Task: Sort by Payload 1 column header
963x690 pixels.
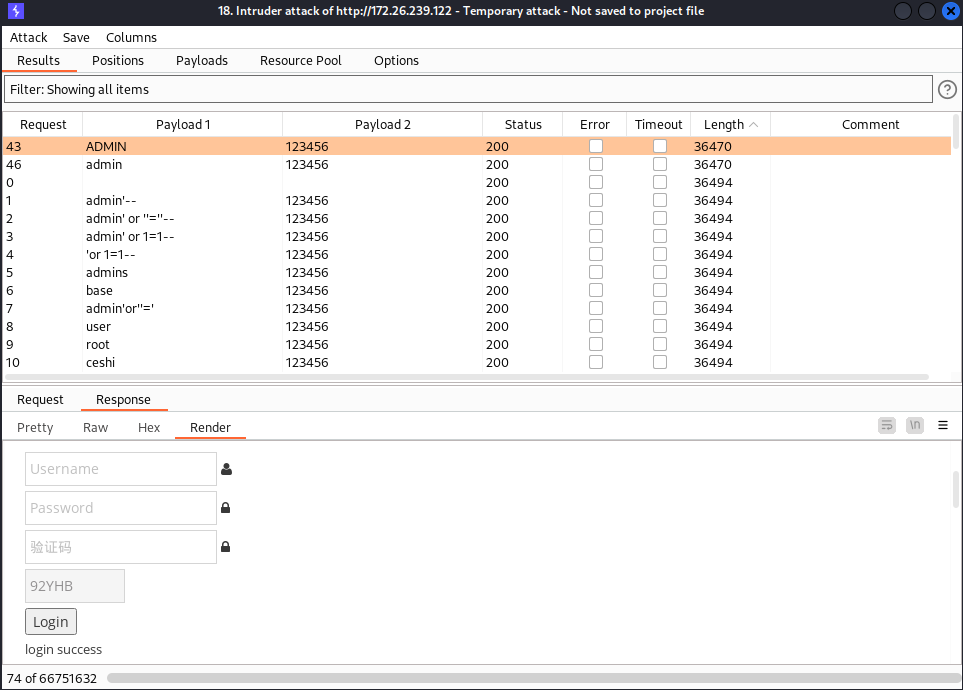Action: [x=183, y=125]
